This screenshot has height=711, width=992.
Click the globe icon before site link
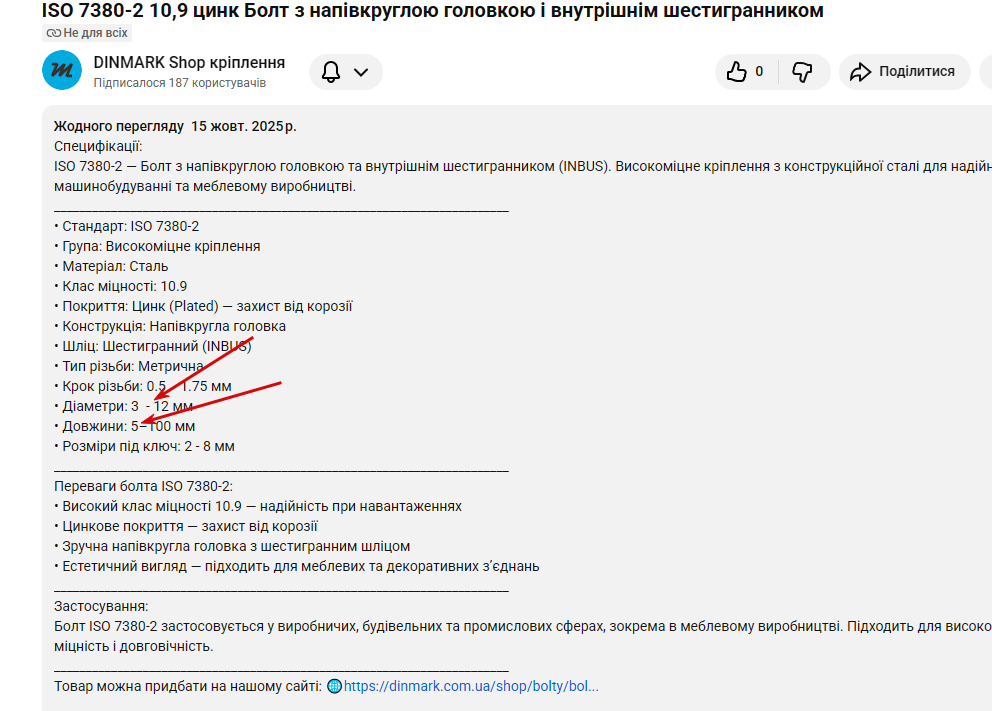tap(335, 686)
